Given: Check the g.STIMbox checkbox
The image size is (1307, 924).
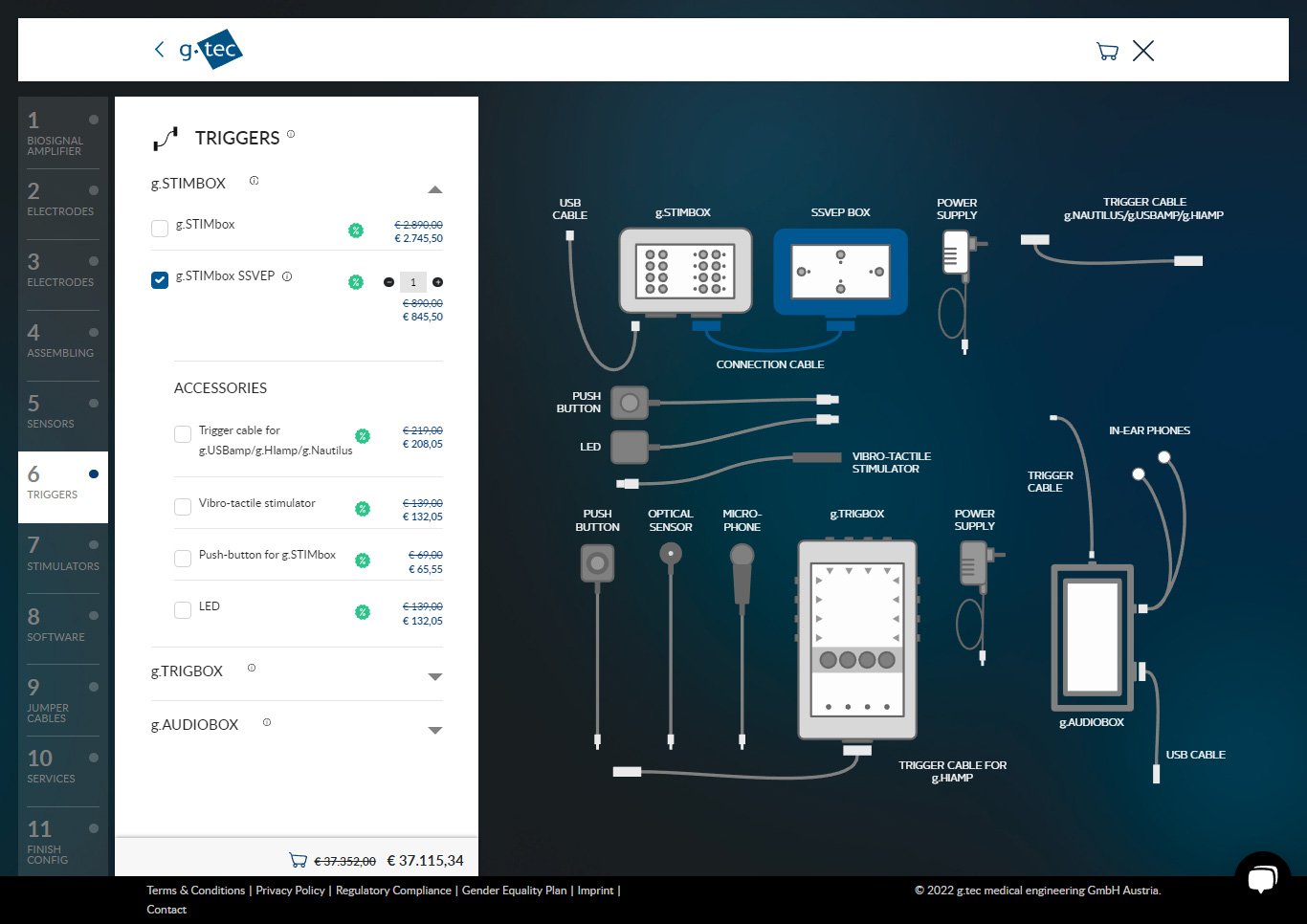Looking at the screenshot, I should point(160,228).
